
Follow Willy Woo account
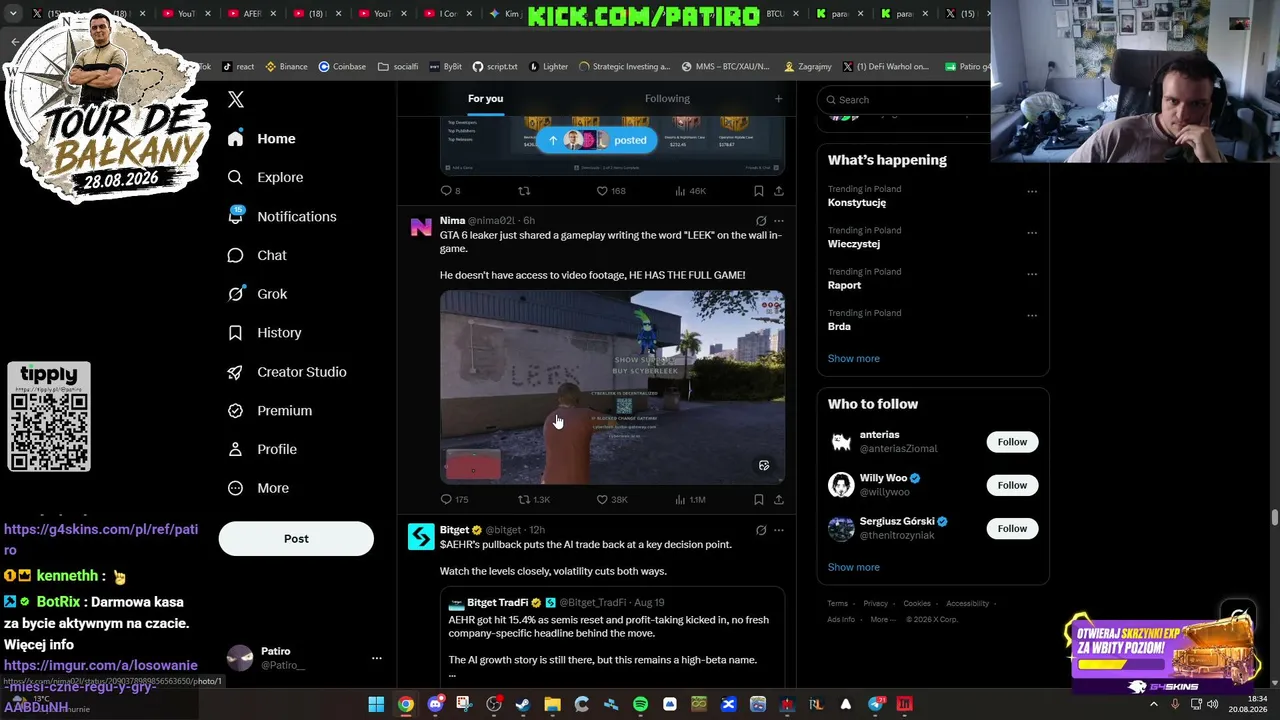[x=1012, y=485]
